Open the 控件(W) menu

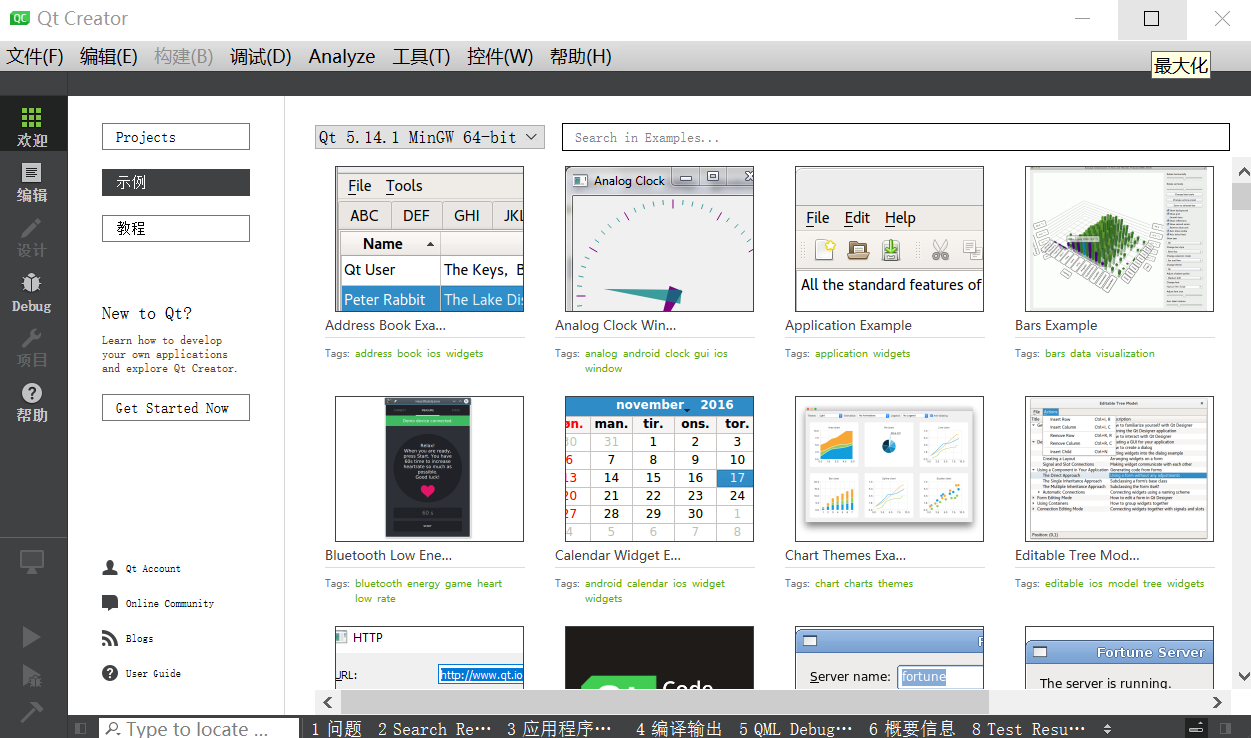[x=500, y=57]
